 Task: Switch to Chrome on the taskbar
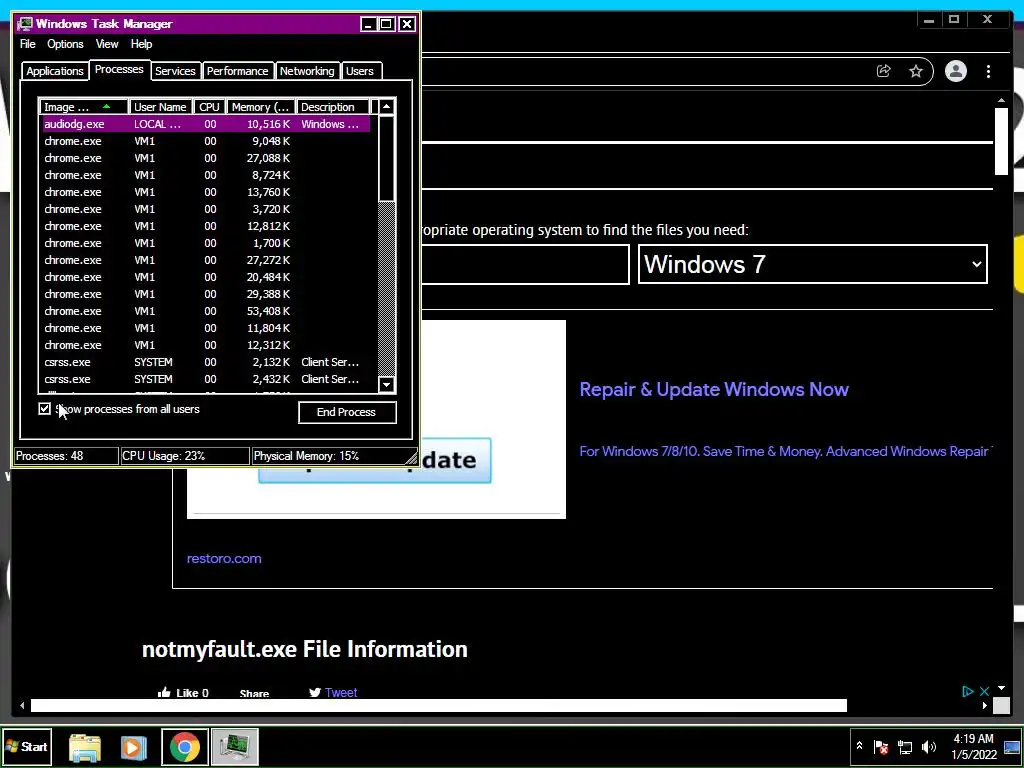tap(185, 747)
